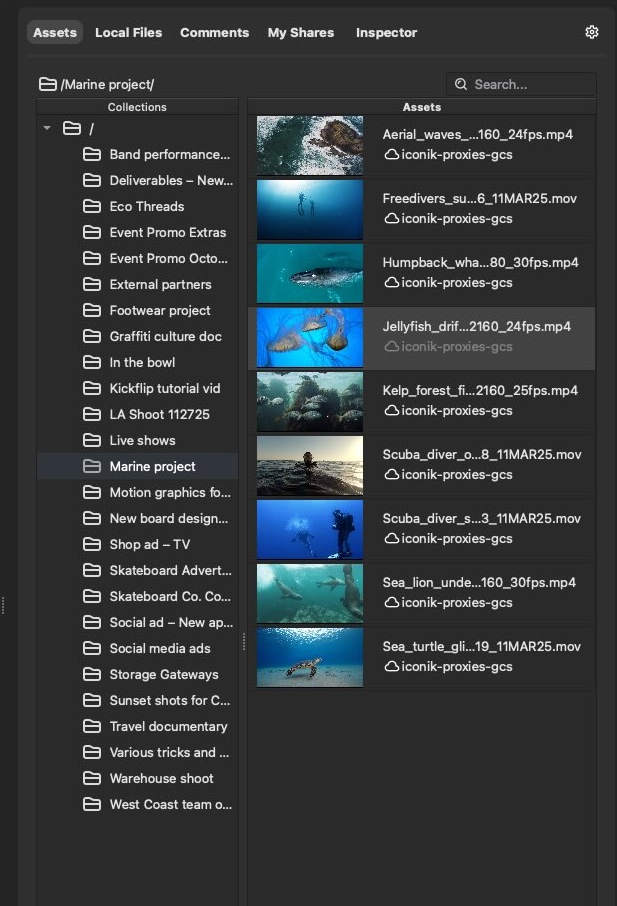Image resolution: width=617 pixels, height=906 pixels.
Task: Click the Freedivers asset filename
Action: click(x=479, y=199)
